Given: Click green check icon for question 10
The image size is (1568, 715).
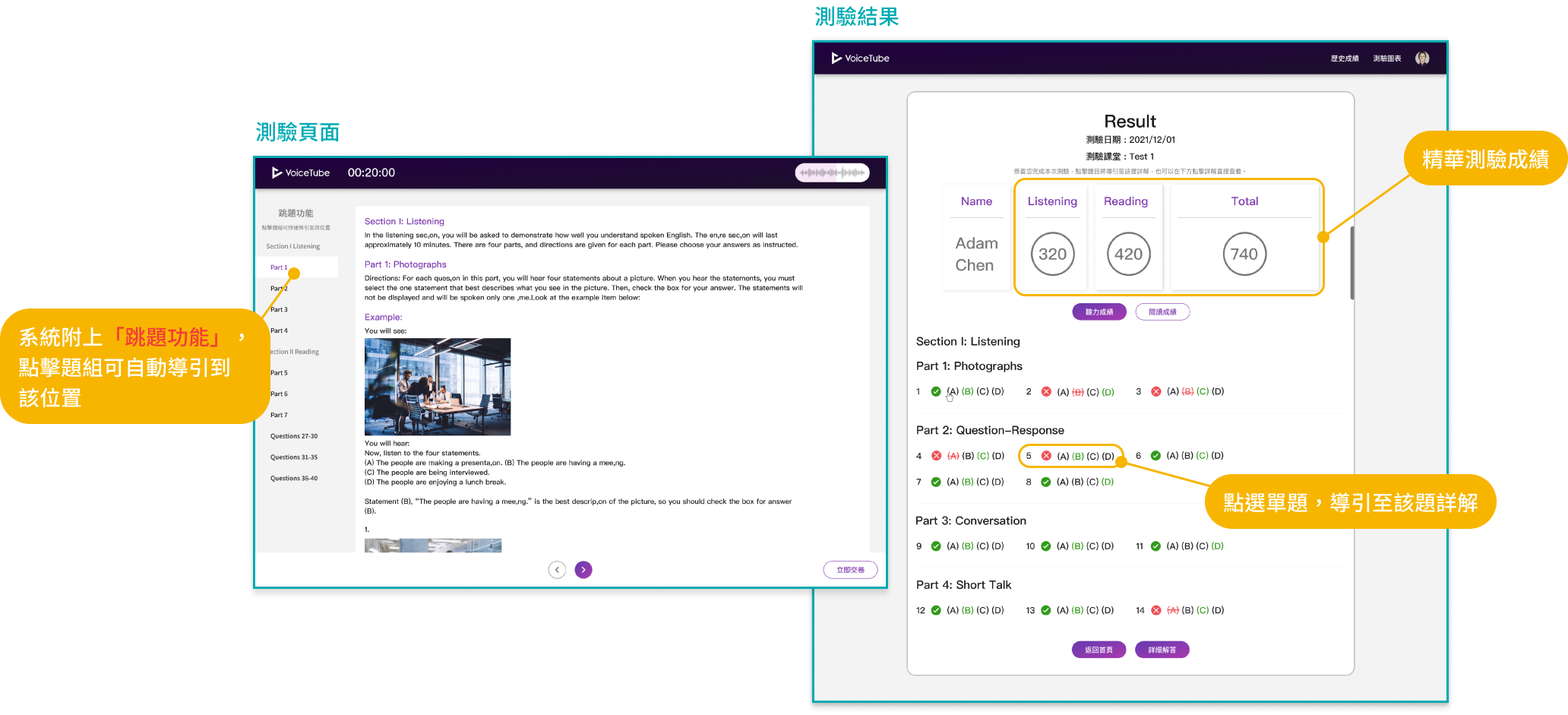Looking at the screenshot, I should (1046, 546).
